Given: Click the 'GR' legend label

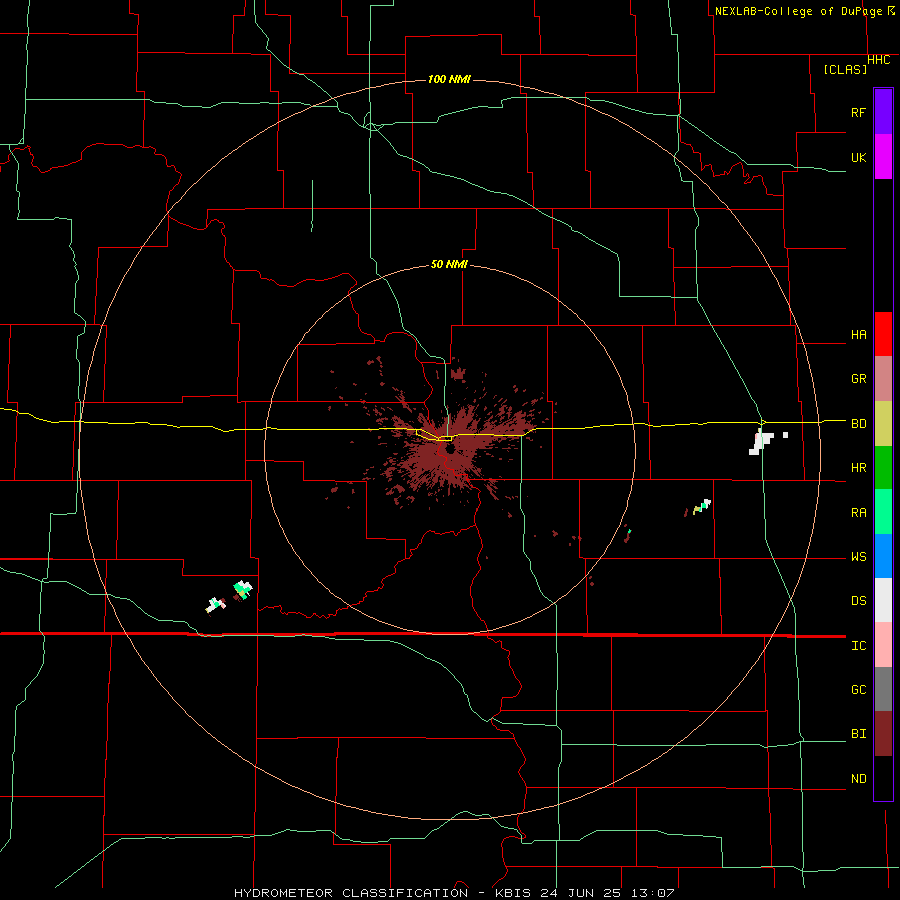Looking at the screenshot, I should (858, 379).
